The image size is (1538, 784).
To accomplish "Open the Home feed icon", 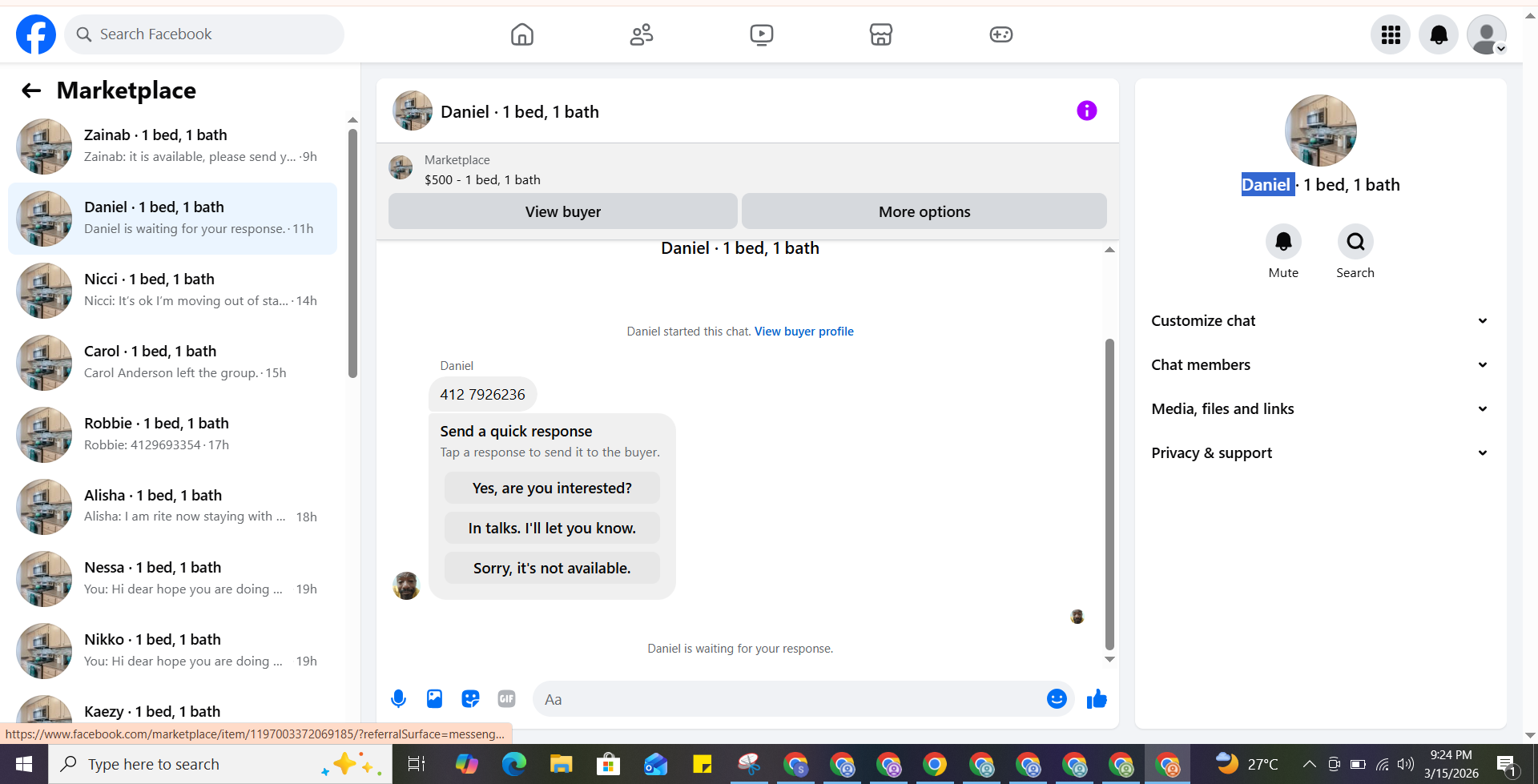I will (522, 34).
